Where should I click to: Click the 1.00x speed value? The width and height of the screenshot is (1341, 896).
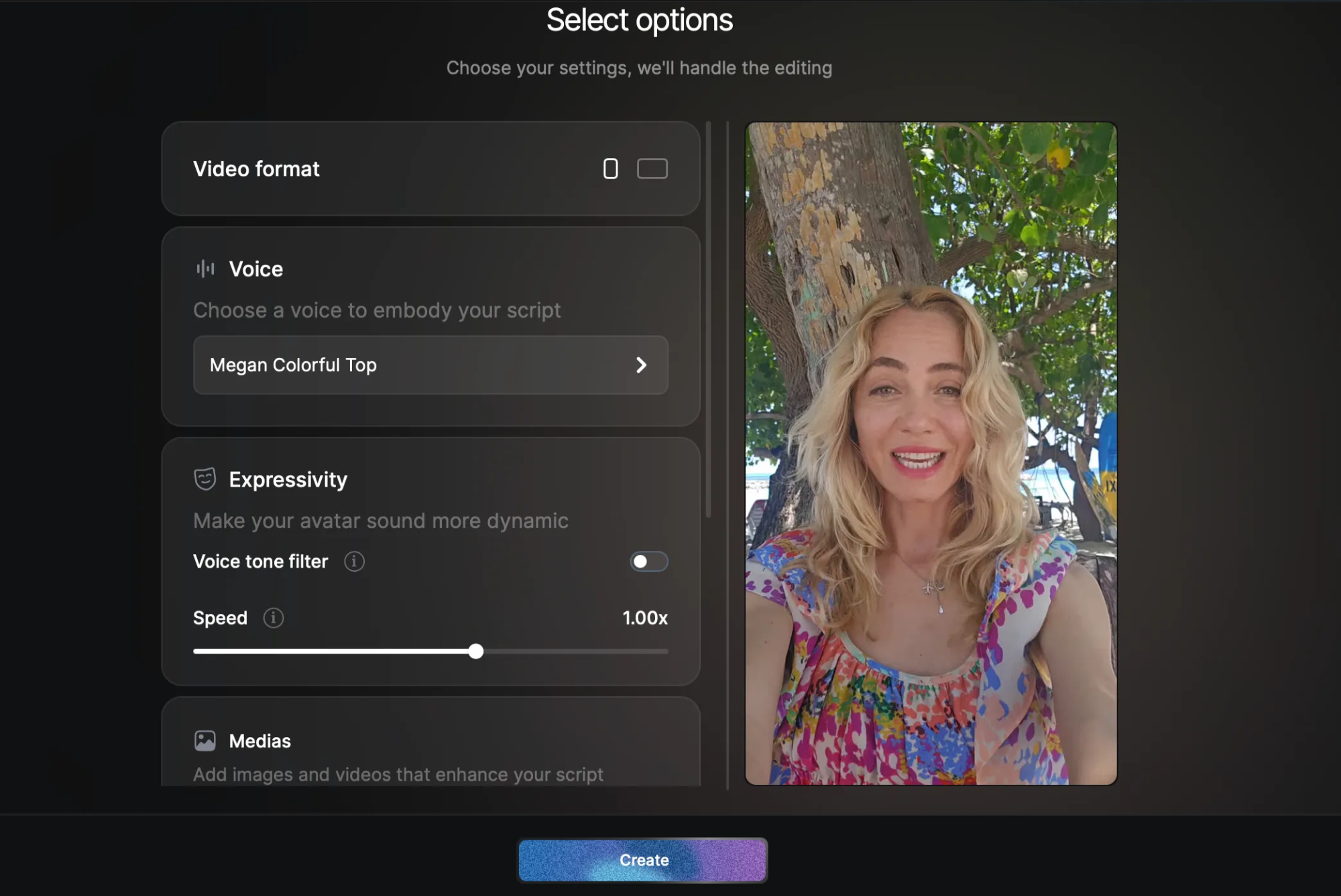click(644, 618)
